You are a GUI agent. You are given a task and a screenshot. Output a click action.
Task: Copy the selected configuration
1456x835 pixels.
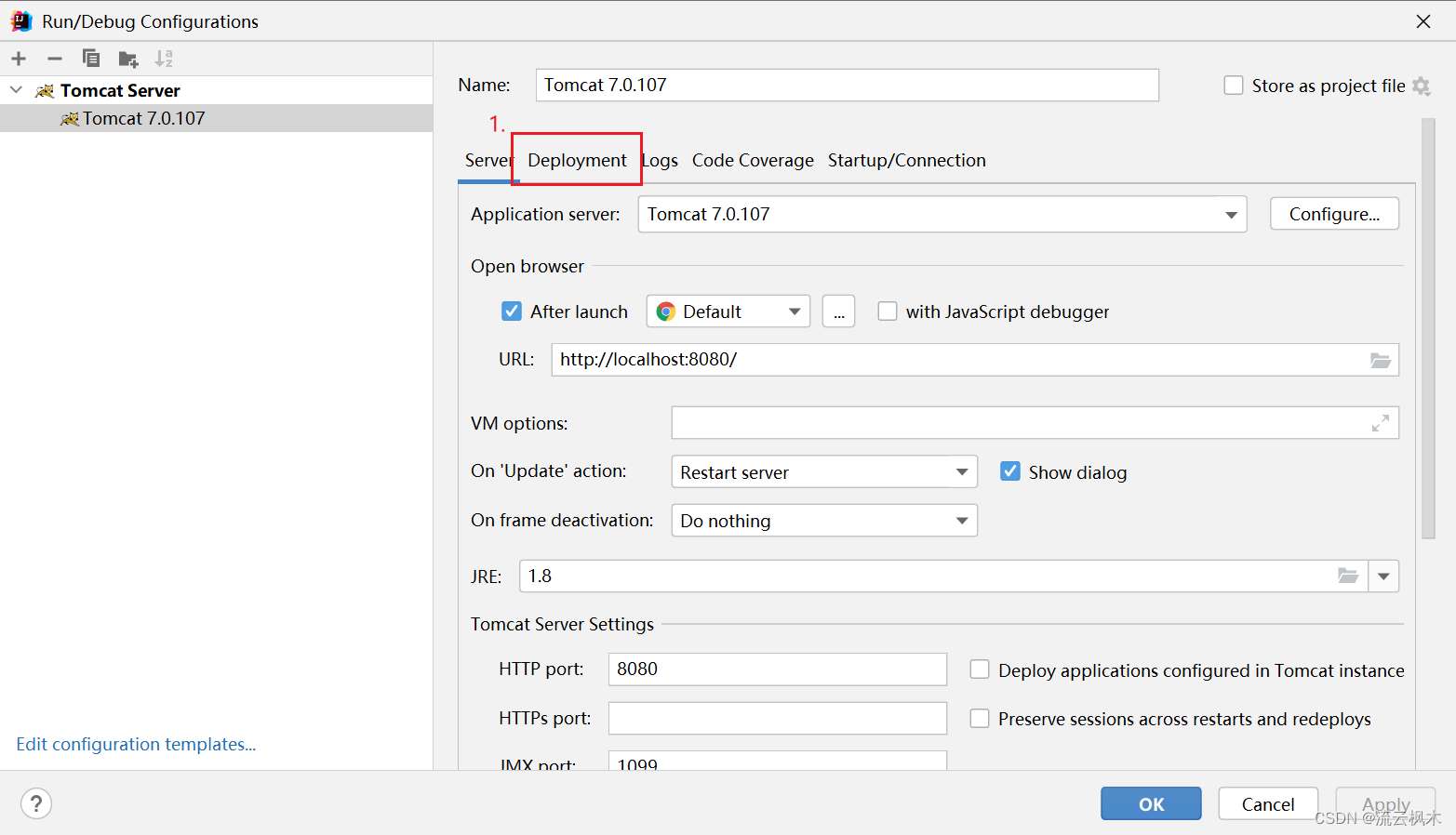[x=91, y=59]
